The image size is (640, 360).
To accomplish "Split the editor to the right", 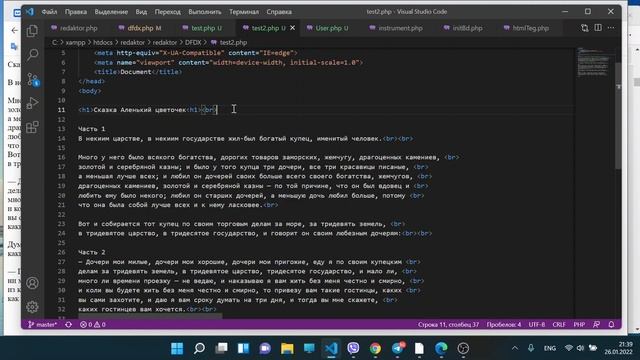I will point(598,28).
